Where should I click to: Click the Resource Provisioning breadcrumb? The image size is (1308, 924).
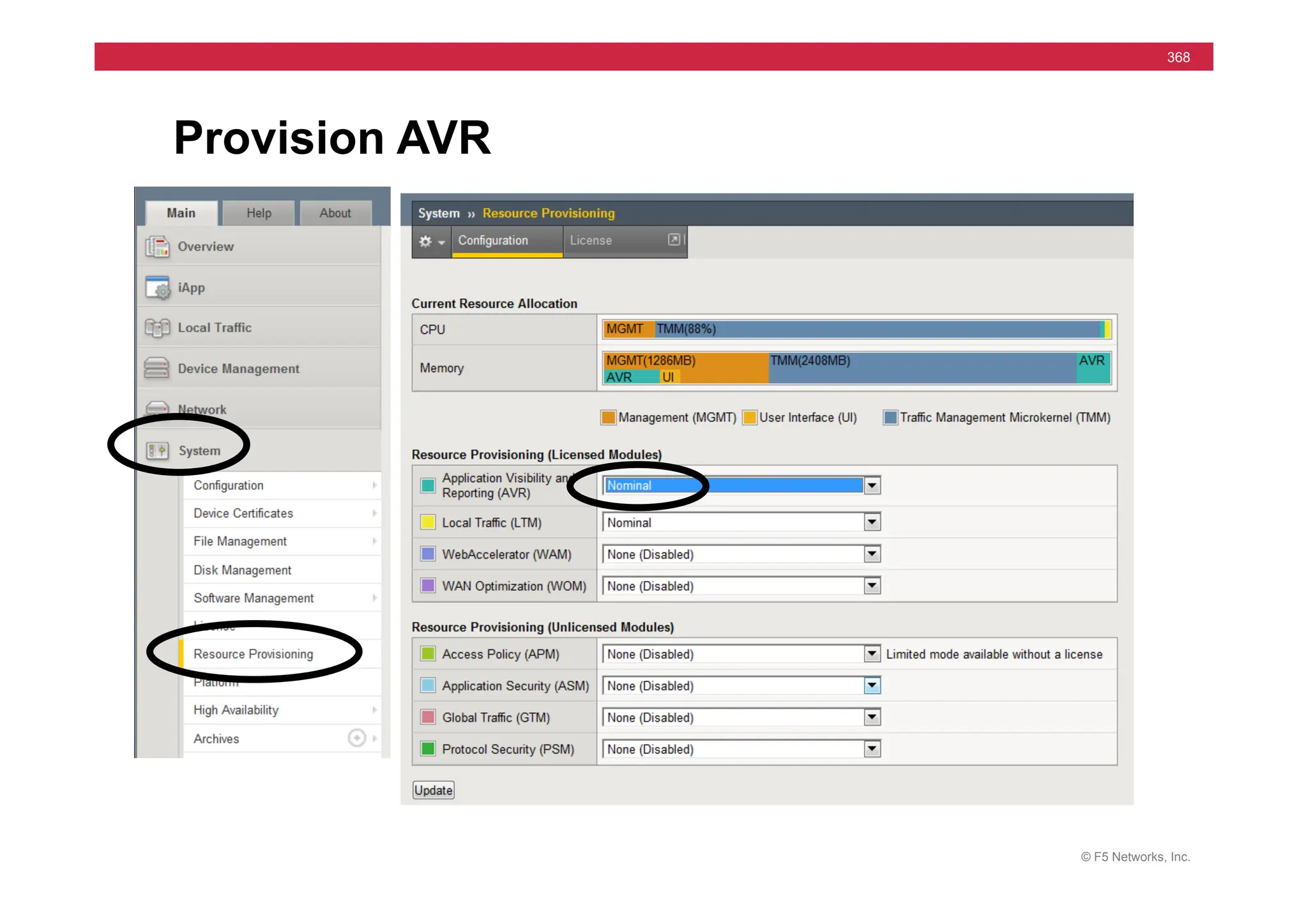point(549,213)
